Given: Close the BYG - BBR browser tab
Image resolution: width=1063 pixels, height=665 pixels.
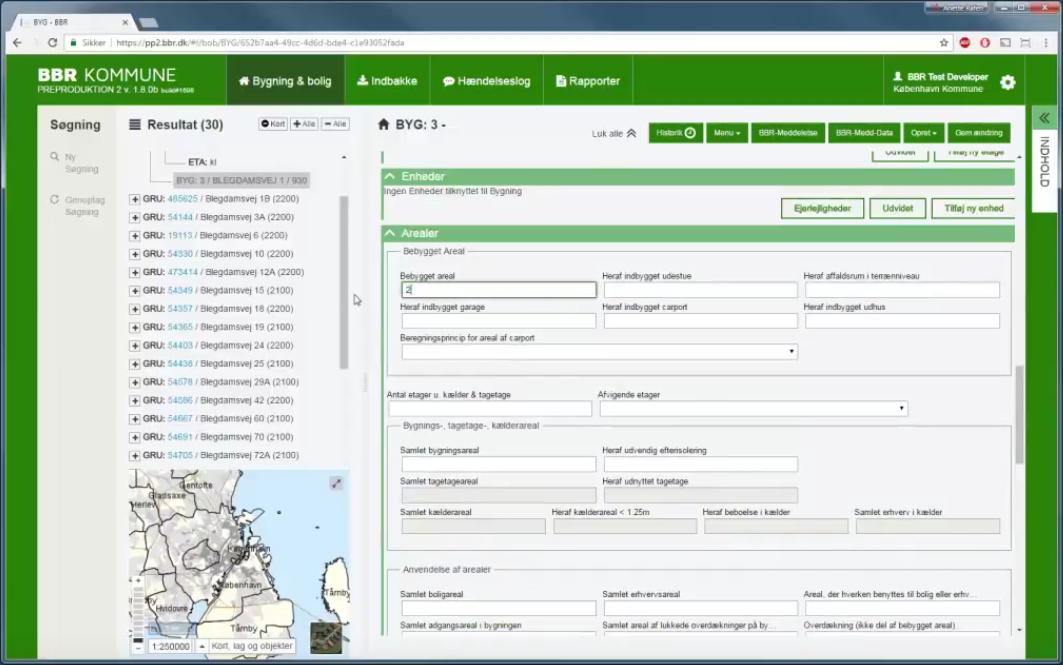Looking at the screenshot, I should coord(125,22).
